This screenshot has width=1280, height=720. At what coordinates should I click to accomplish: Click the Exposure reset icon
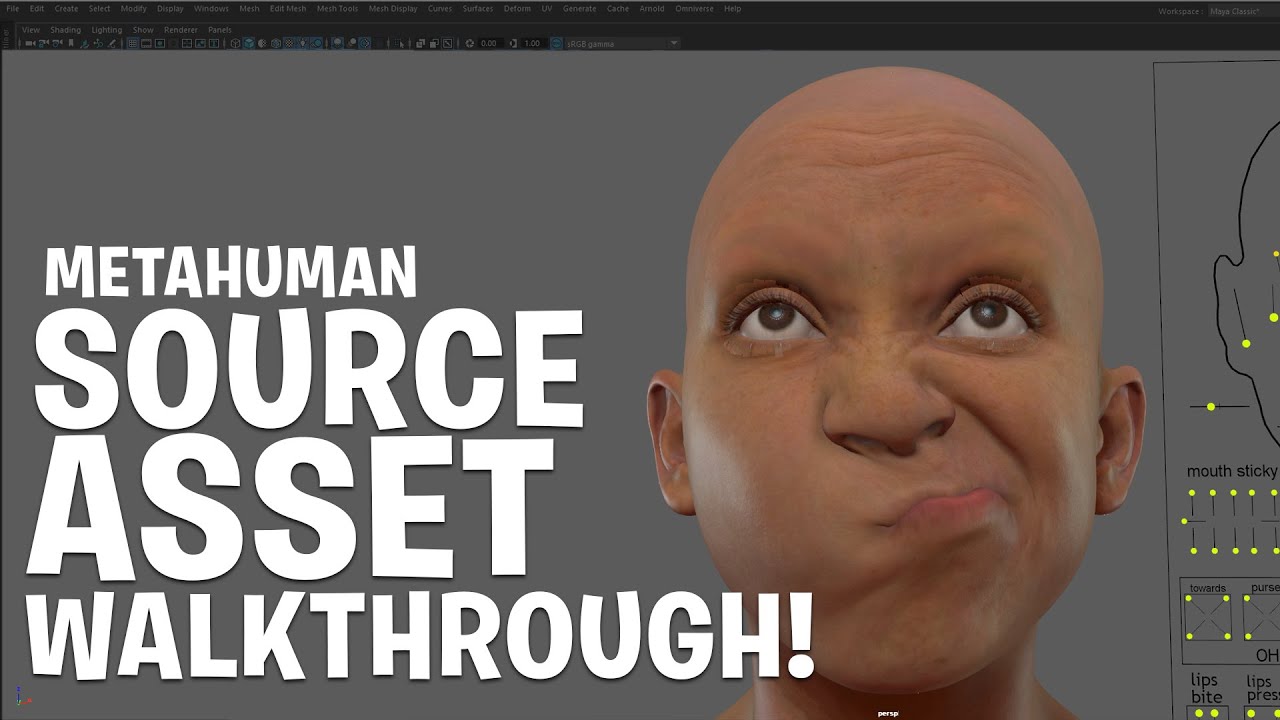coord(470,43)
